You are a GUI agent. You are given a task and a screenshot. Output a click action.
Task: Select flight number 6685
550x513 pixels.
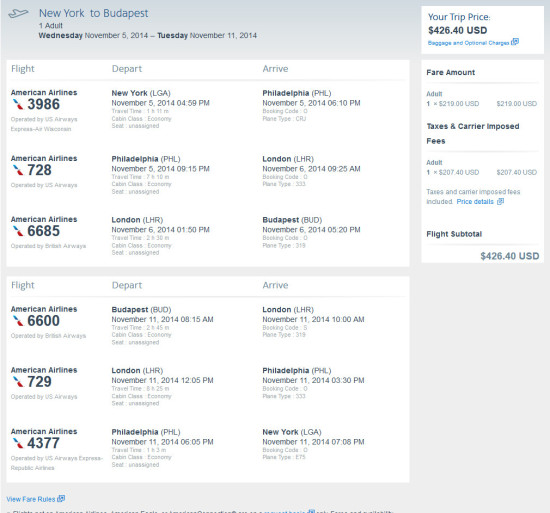point(43,231)
